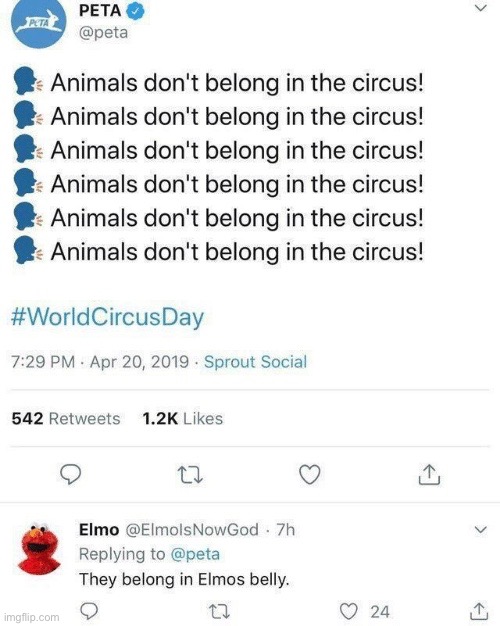Viewport: 500px width, 626px height.
Task: Retweet Elmo's reply
Action: (220, 611)
